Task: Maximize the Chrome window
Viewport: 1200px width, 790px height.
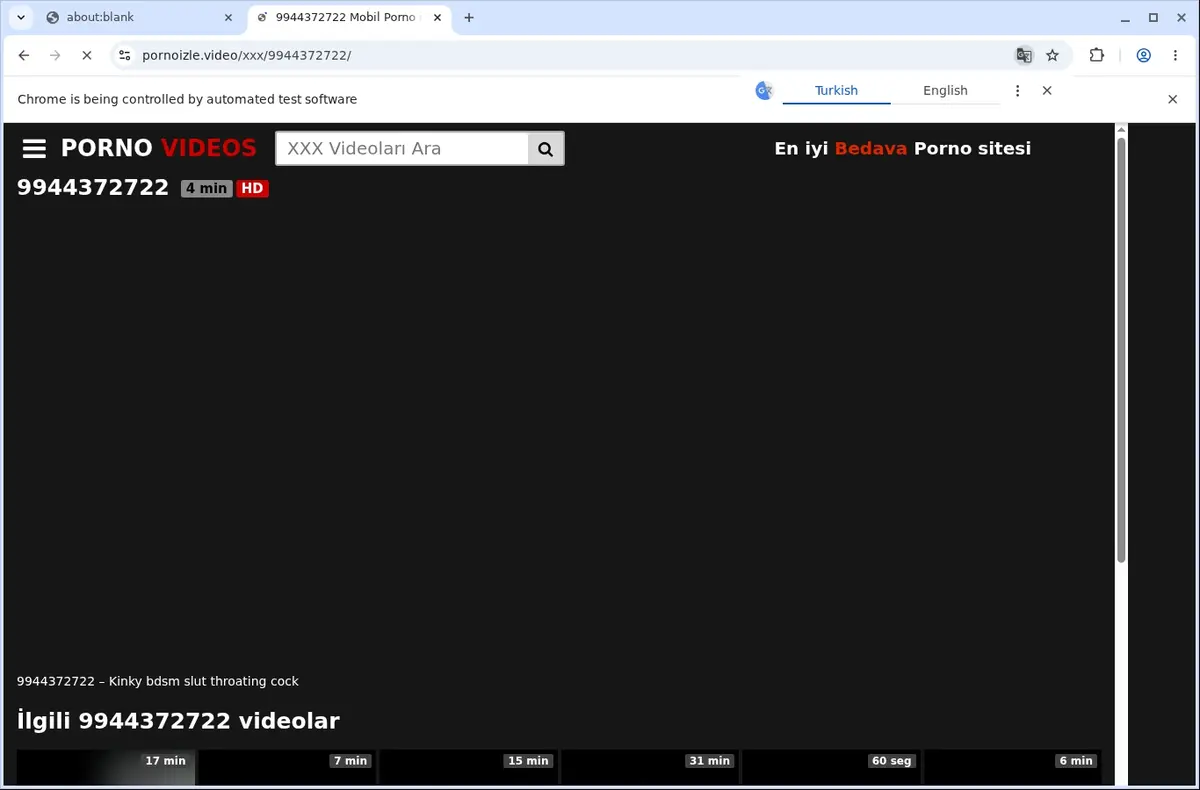Action: pyautogui.click(x=1153, y=17)
